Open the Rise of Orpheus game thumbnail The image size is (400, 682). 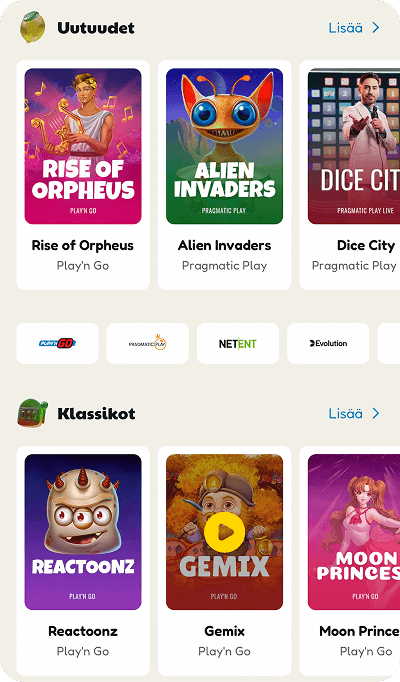pyautogui.click(x=83, y=146)
